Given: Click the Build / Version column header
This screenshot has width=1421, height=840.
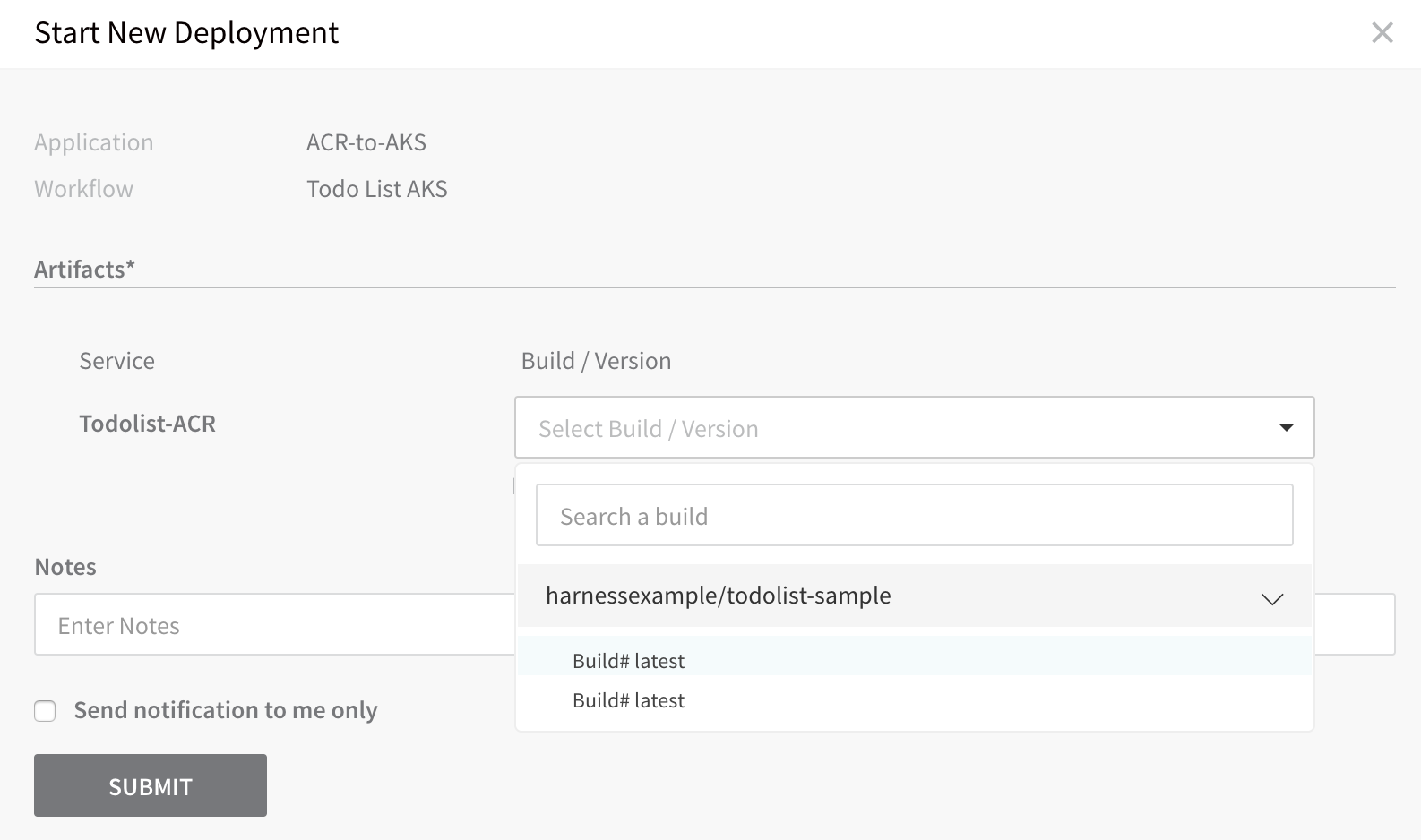Looking at the screenshot, I should (x=596, y=361).
